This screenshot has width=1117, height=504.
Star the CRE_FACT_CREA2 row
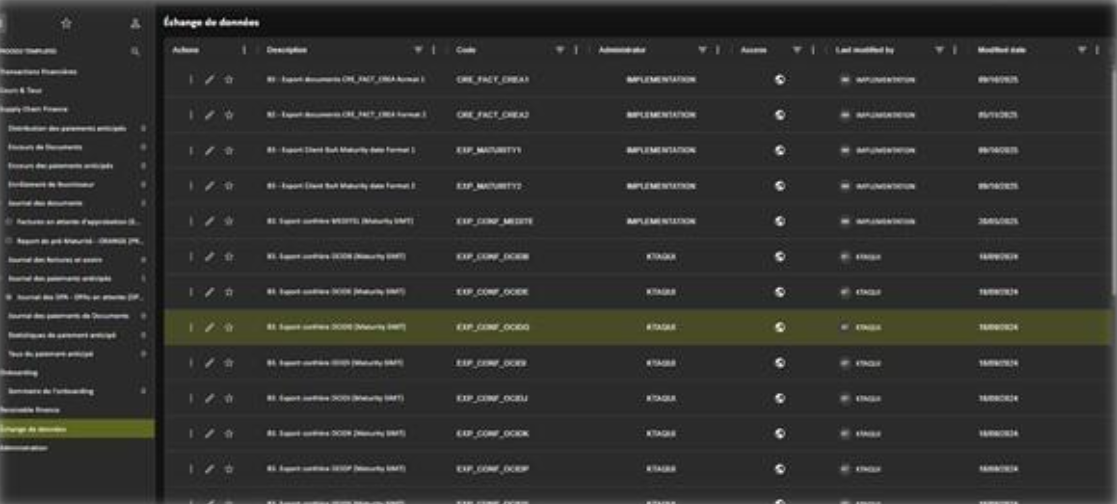pos(229,115)
